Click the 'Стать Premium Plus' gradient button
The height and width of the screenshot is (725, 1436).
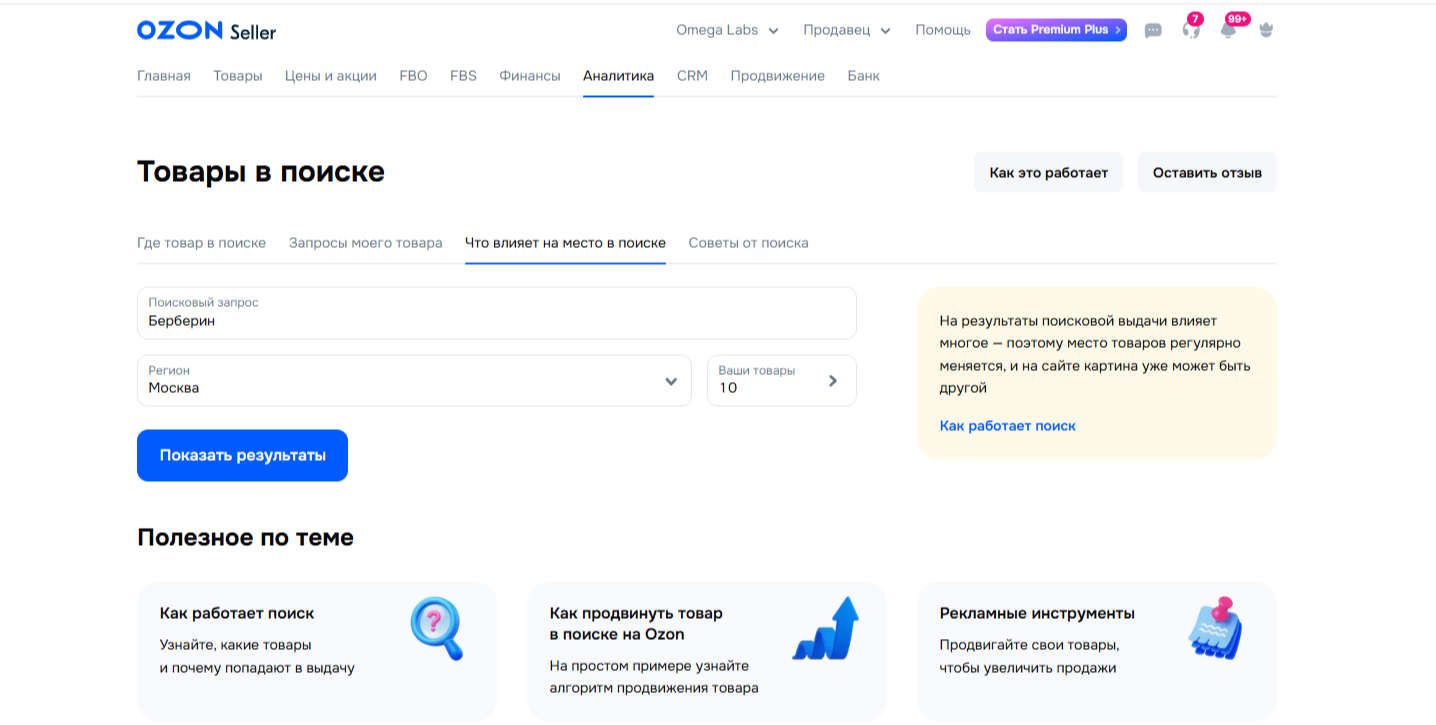1055,30
